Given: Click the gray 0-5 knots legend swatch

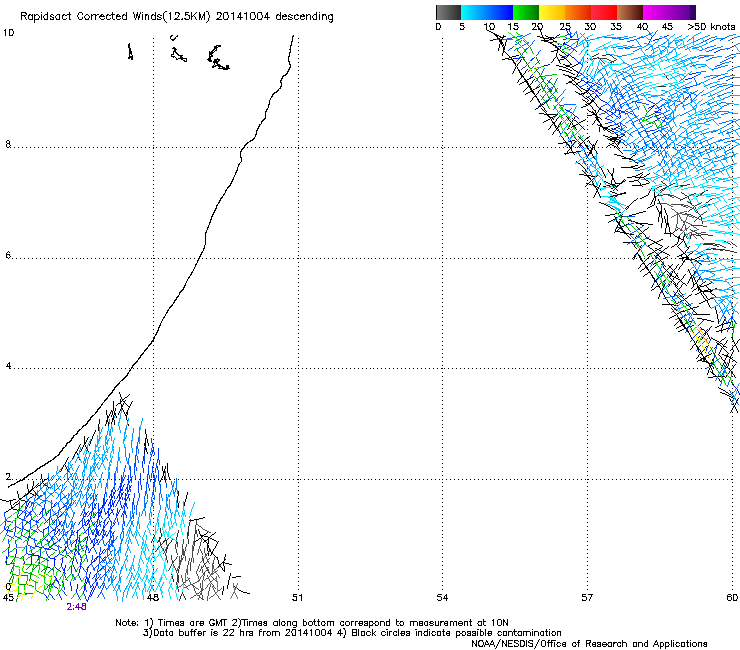Looking at the screenshot, I should [x=448, y=12].
